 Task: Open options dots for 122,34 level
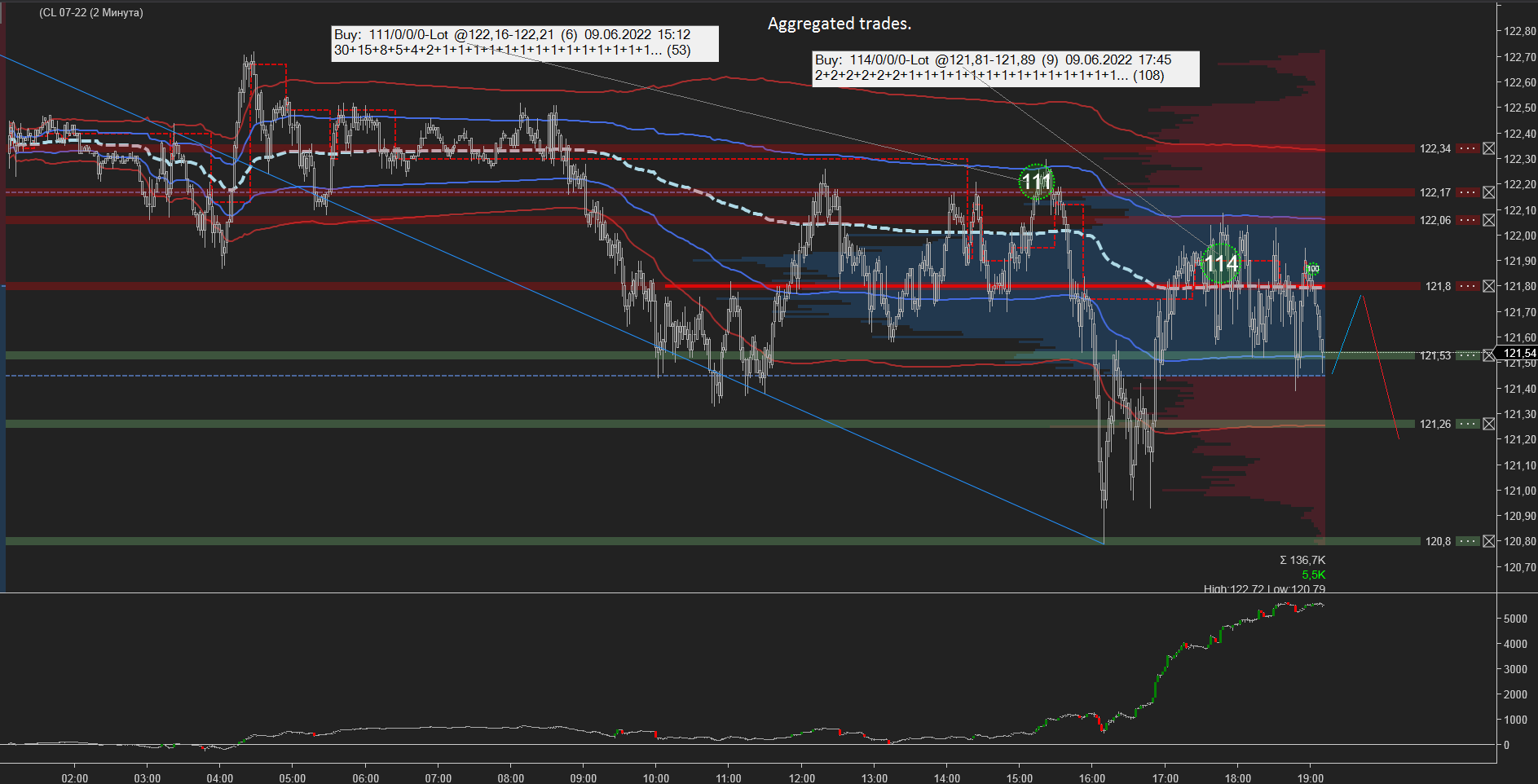click(x=1468, y=148)
